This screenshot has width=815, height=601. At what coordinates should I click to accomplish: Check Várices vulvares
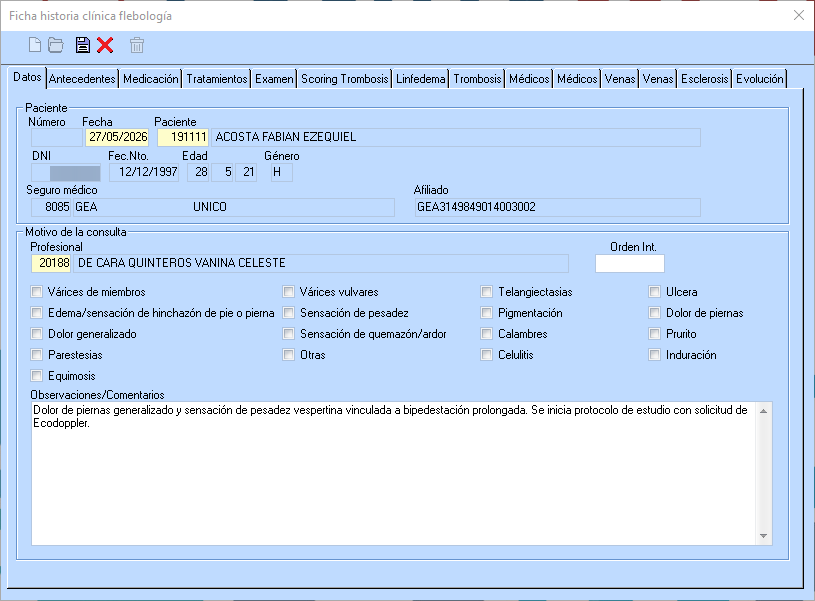pos(288,292)
